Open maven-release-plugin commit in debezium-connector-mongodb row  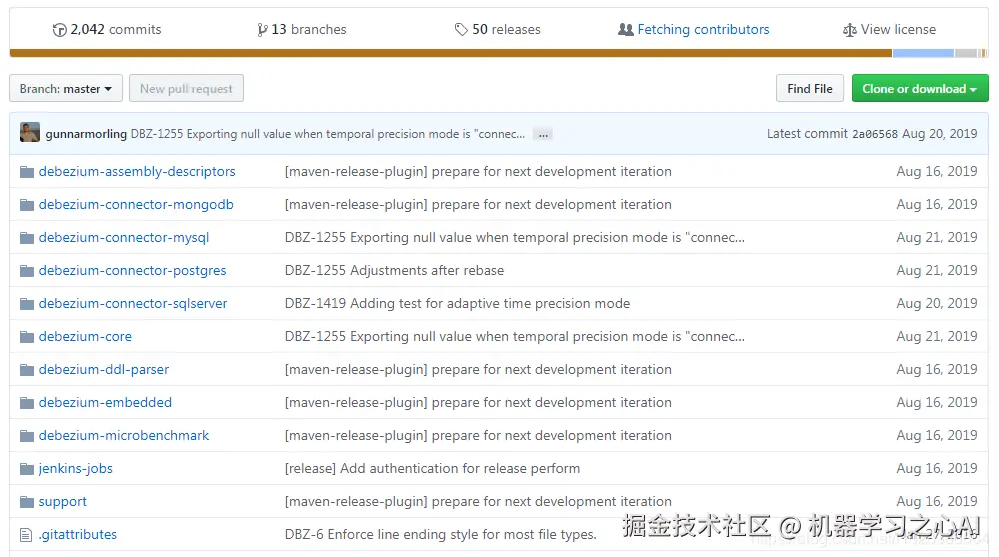(478, 205)
